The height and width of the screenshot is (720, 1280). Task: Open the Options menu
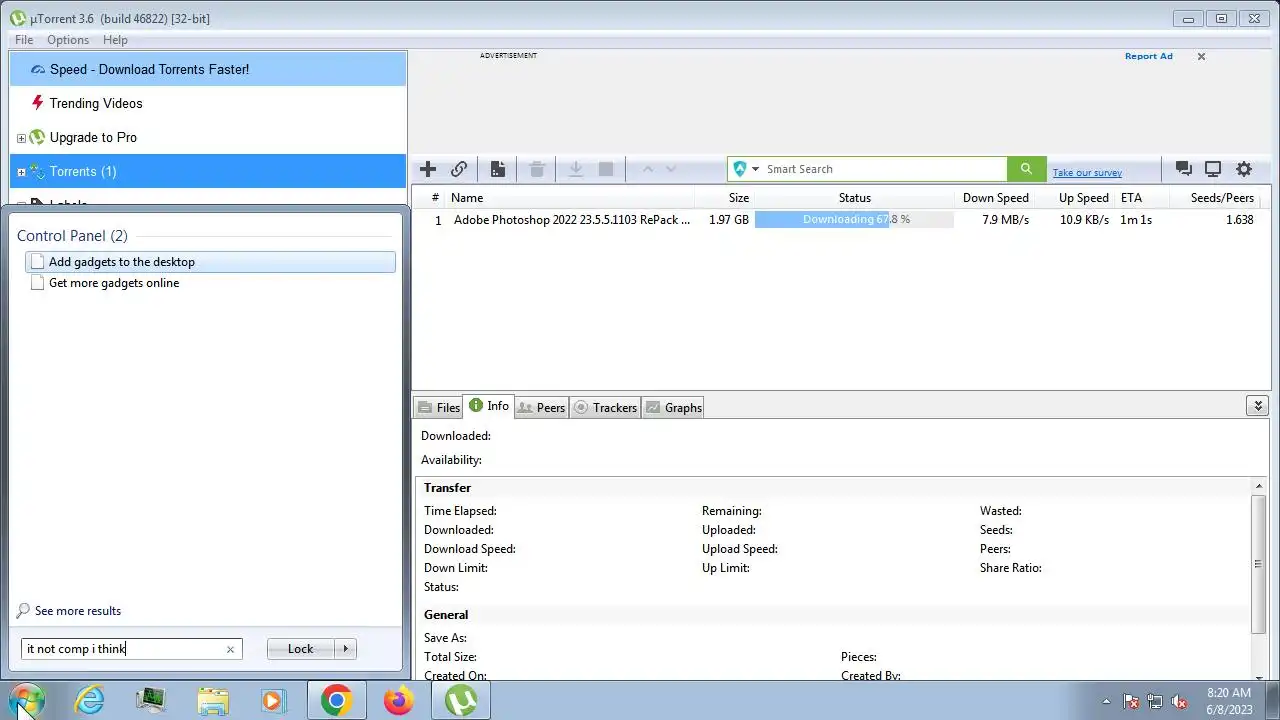pyautogui.click(x=68, y=40)
